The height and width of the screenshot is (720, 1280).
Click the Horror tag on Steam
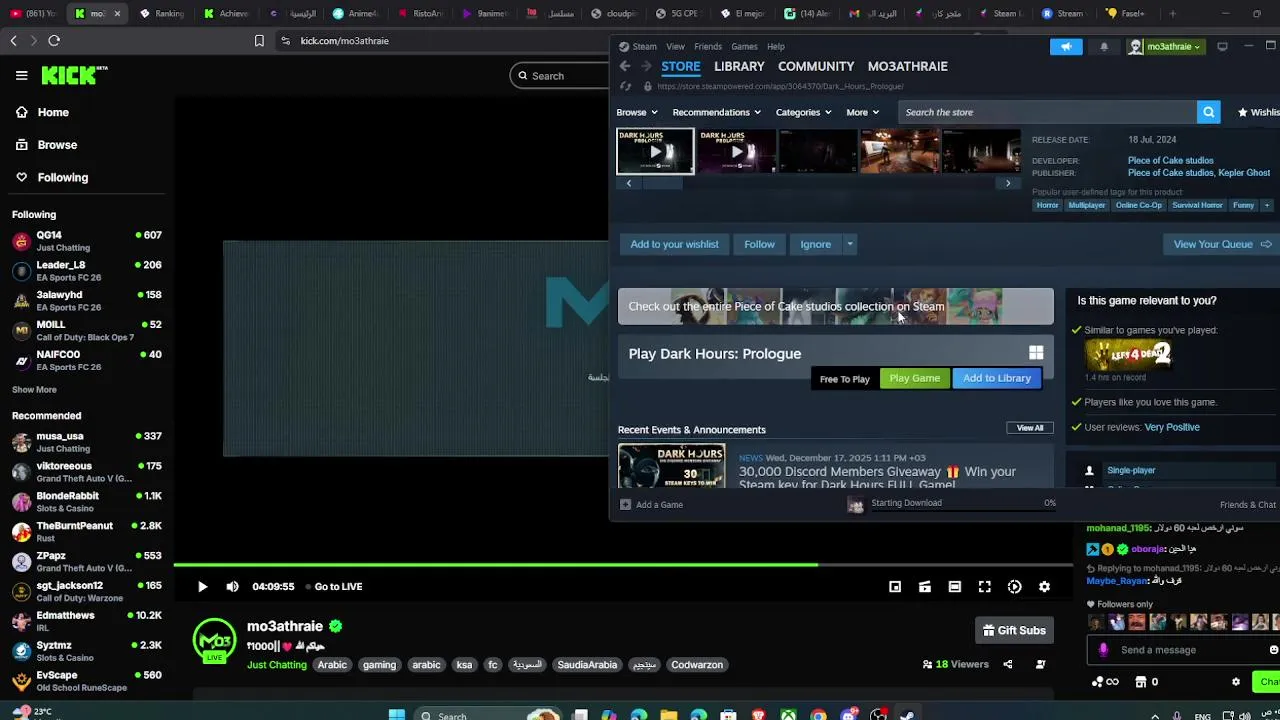(1047, 205)
